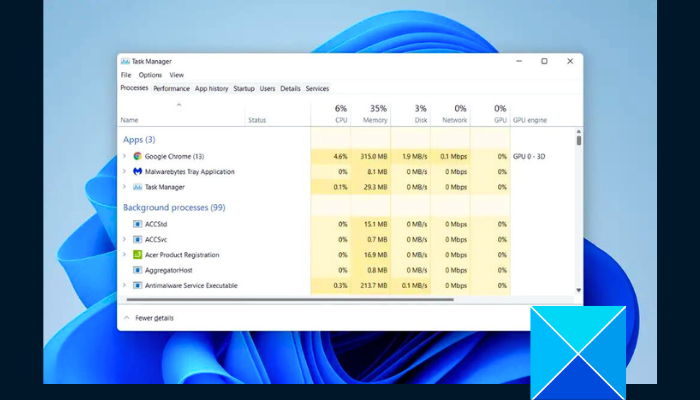Select the ACCStd process icon
This screenshot has width=700, height=400.
138,224
